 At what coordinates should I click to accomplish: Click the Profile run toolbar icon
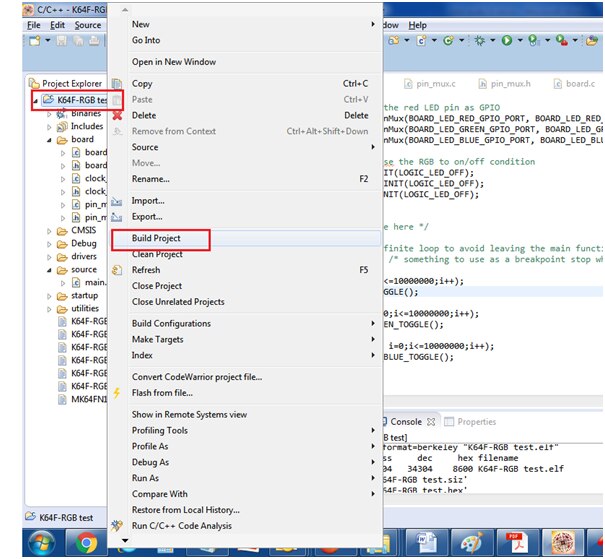(x=533, y=41)
